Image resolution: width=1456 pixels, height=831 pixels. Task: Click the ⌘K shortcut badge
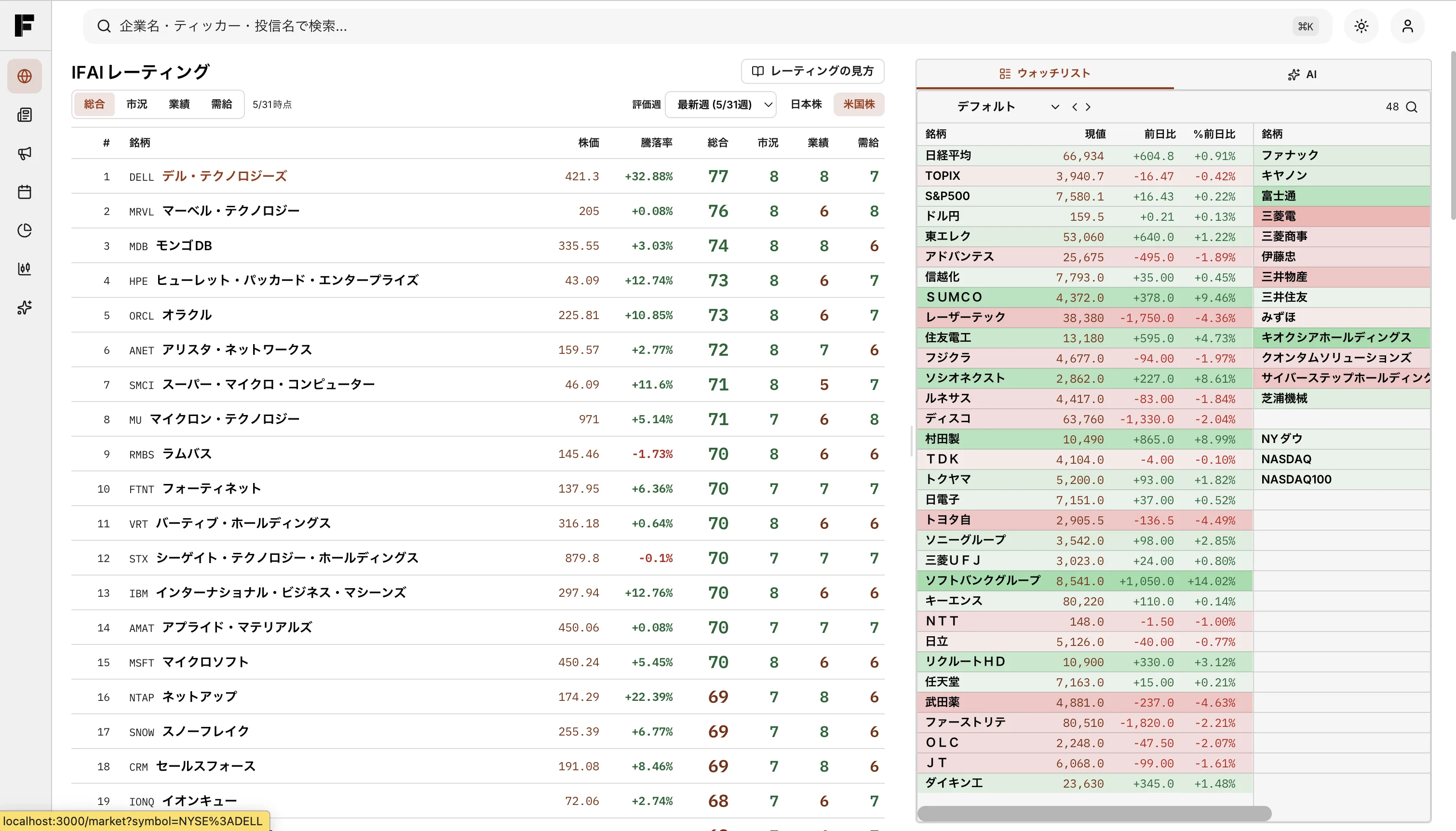(x=1305, y=26)
